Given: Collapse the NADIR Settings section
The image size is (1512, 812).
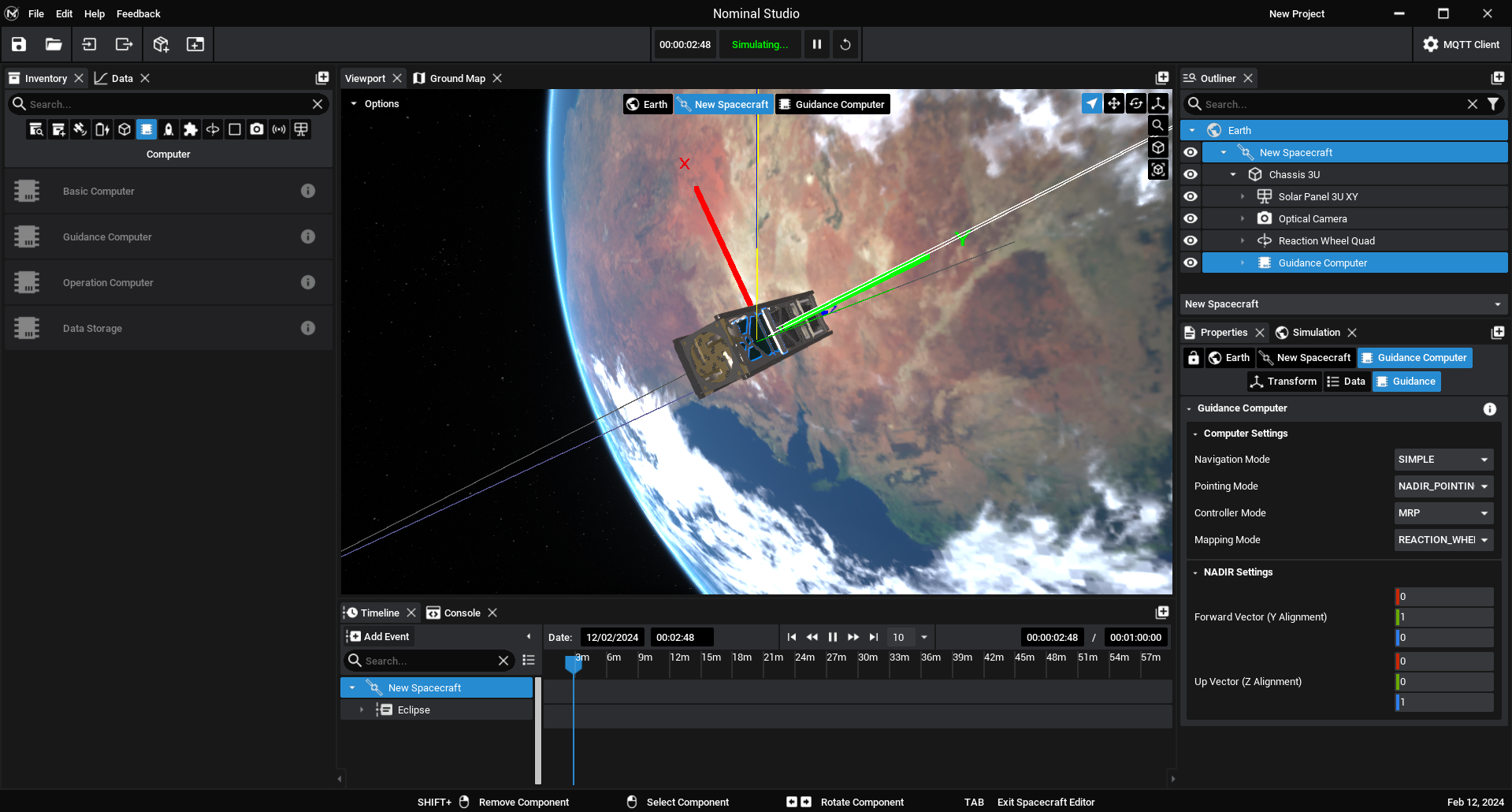Looking at the screenshot, I should [x=1195, y=572].
